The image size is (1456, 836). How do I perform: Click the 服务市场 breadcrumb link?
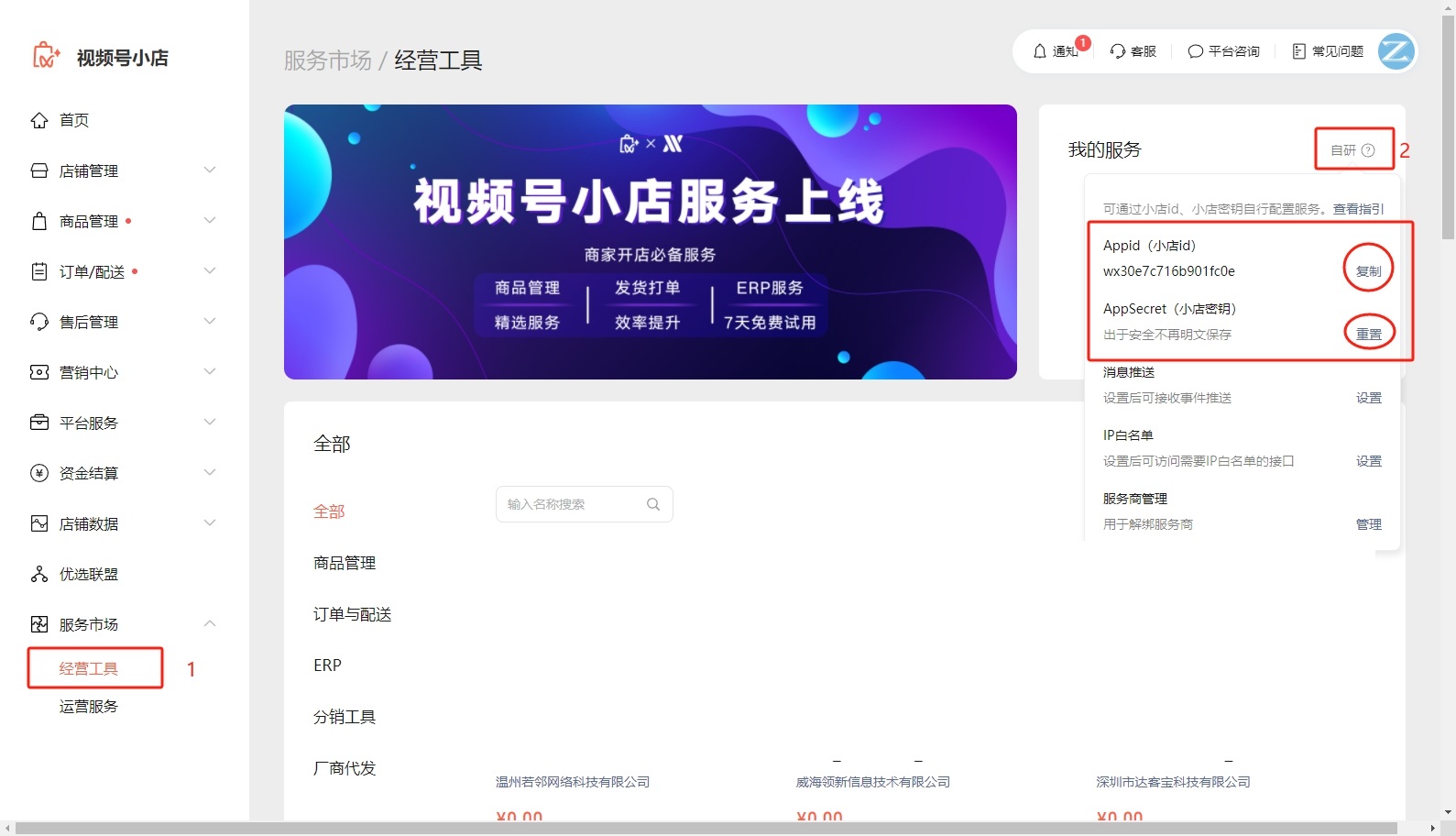[328, 60]
